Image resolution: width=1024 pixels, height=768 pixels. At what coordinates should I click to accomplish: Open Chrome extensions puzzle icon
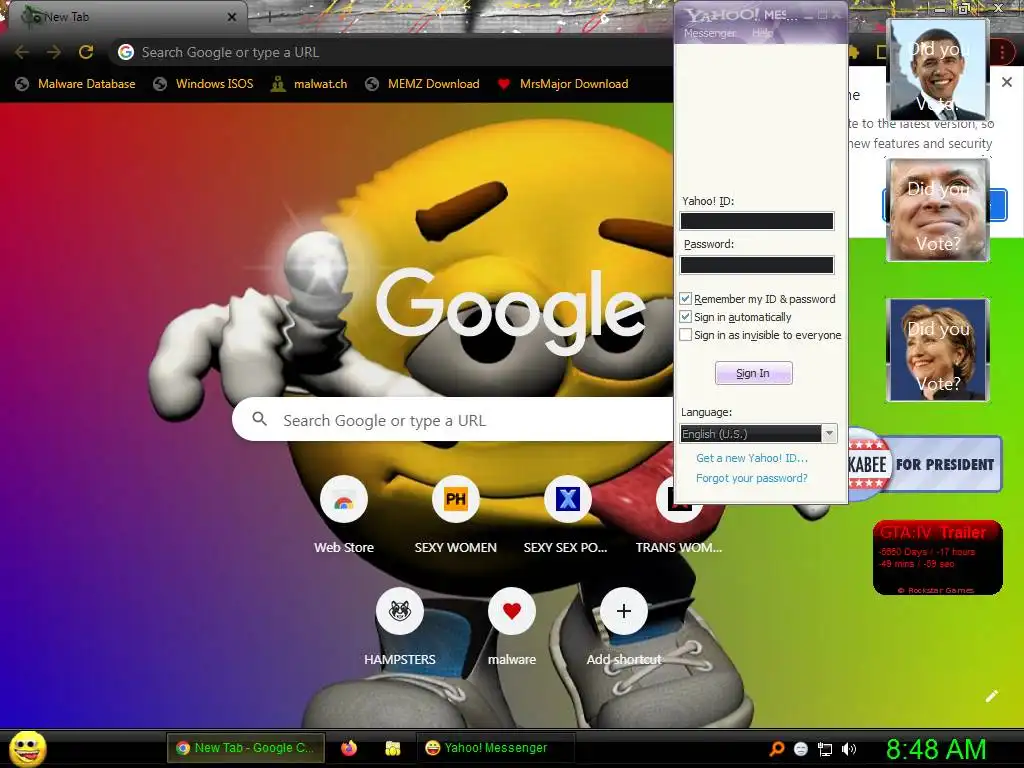pos(855,52)
